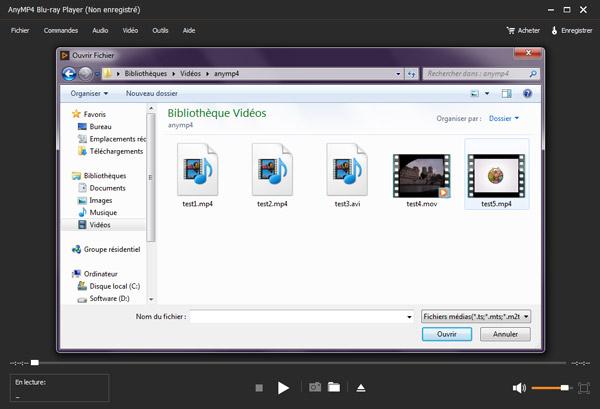
Task: Toggle fullscreen mode icon at bottom right
Action: click(x=584, y=387)
